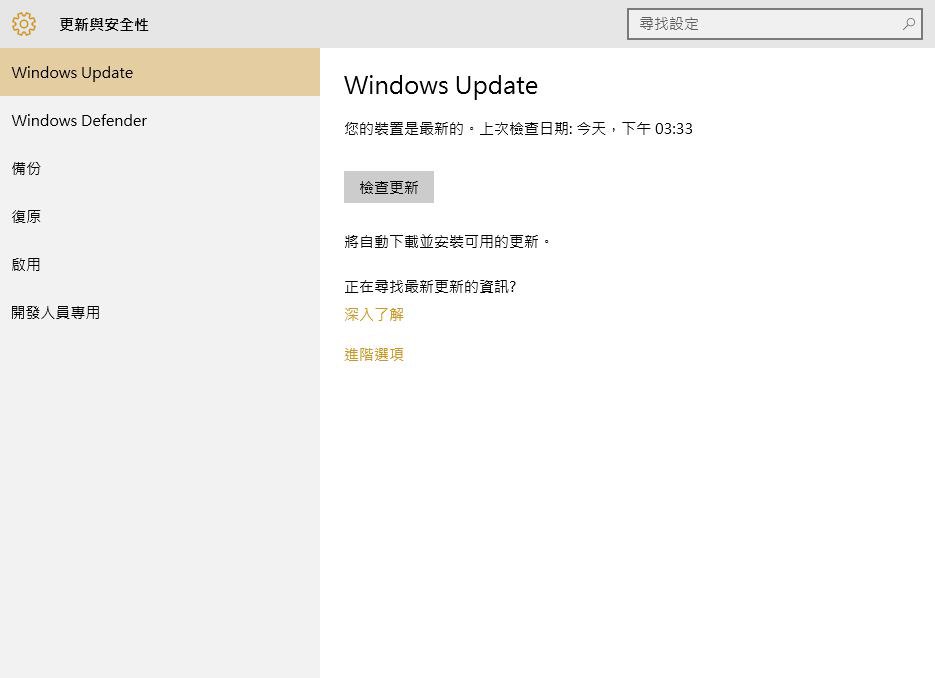
Task: Click text 正在尋找最新更新的資訊?
Action: (x=430, y=287)
